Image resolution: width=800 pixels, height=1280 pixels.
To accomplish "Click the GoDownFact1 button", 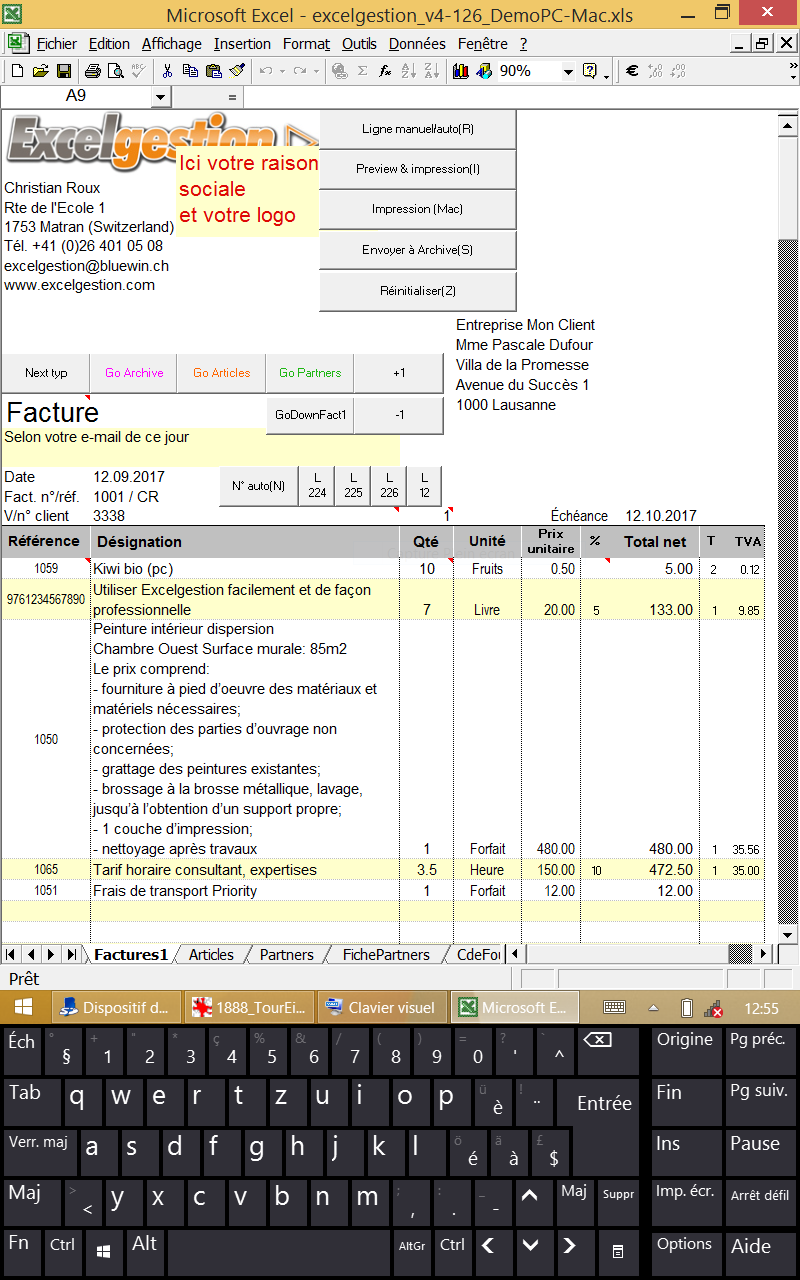I will click(x=310, y=415).
